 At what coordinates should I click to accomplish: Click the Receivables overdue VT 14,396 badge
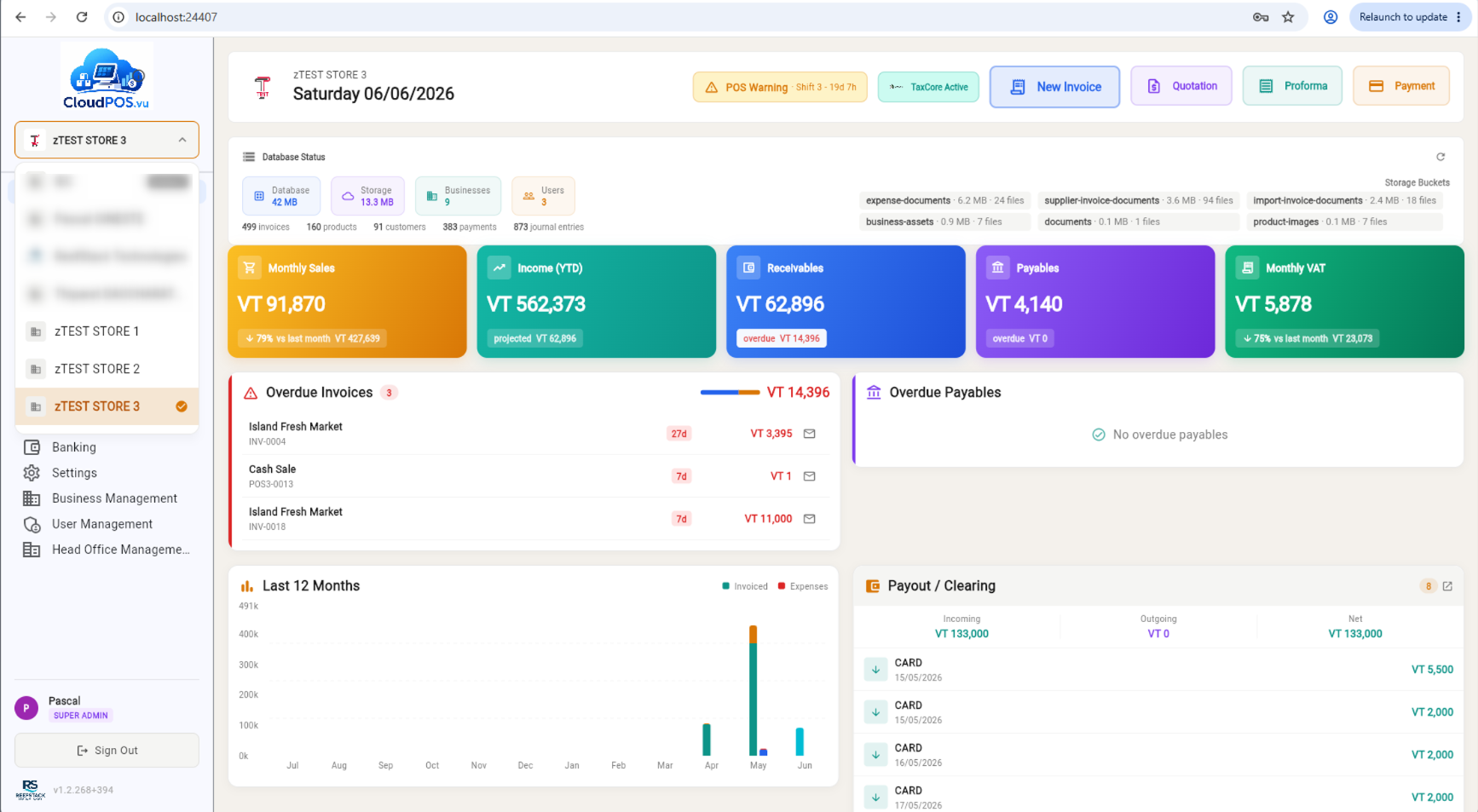(x=782, y=338)
